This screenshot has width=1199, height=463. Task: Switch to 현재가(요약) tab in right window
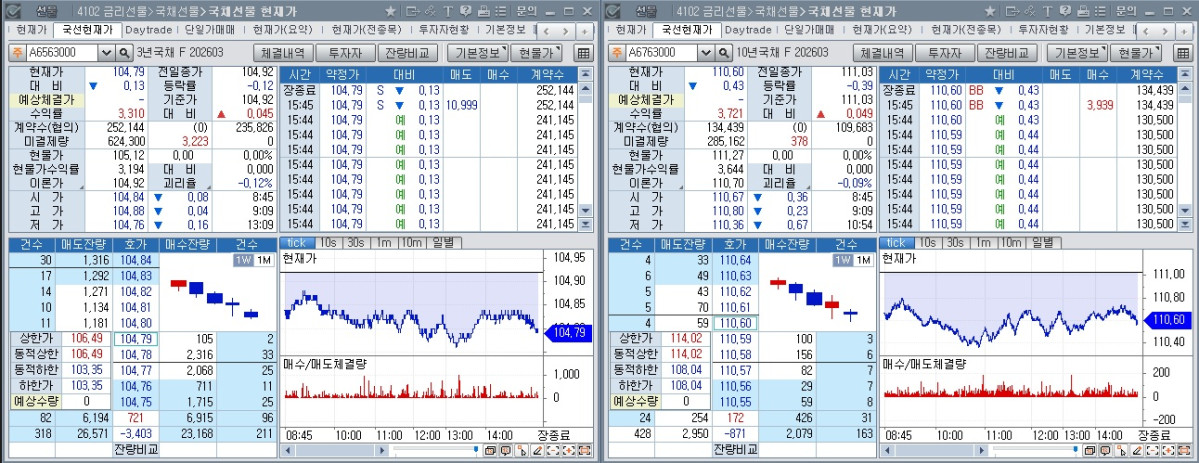[x=882, y=31]
